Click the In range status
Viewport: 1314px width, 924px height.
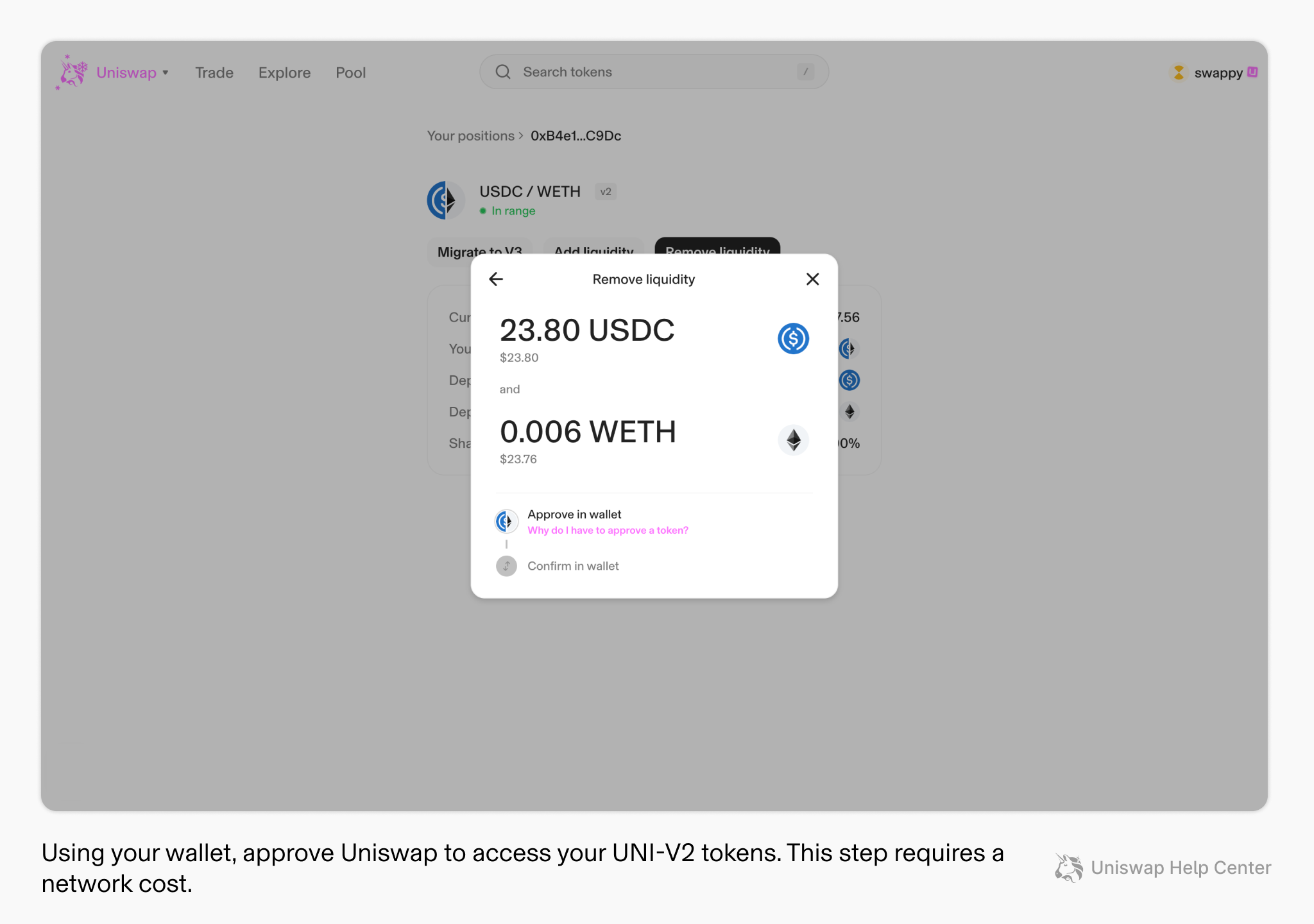click(508, 211)
